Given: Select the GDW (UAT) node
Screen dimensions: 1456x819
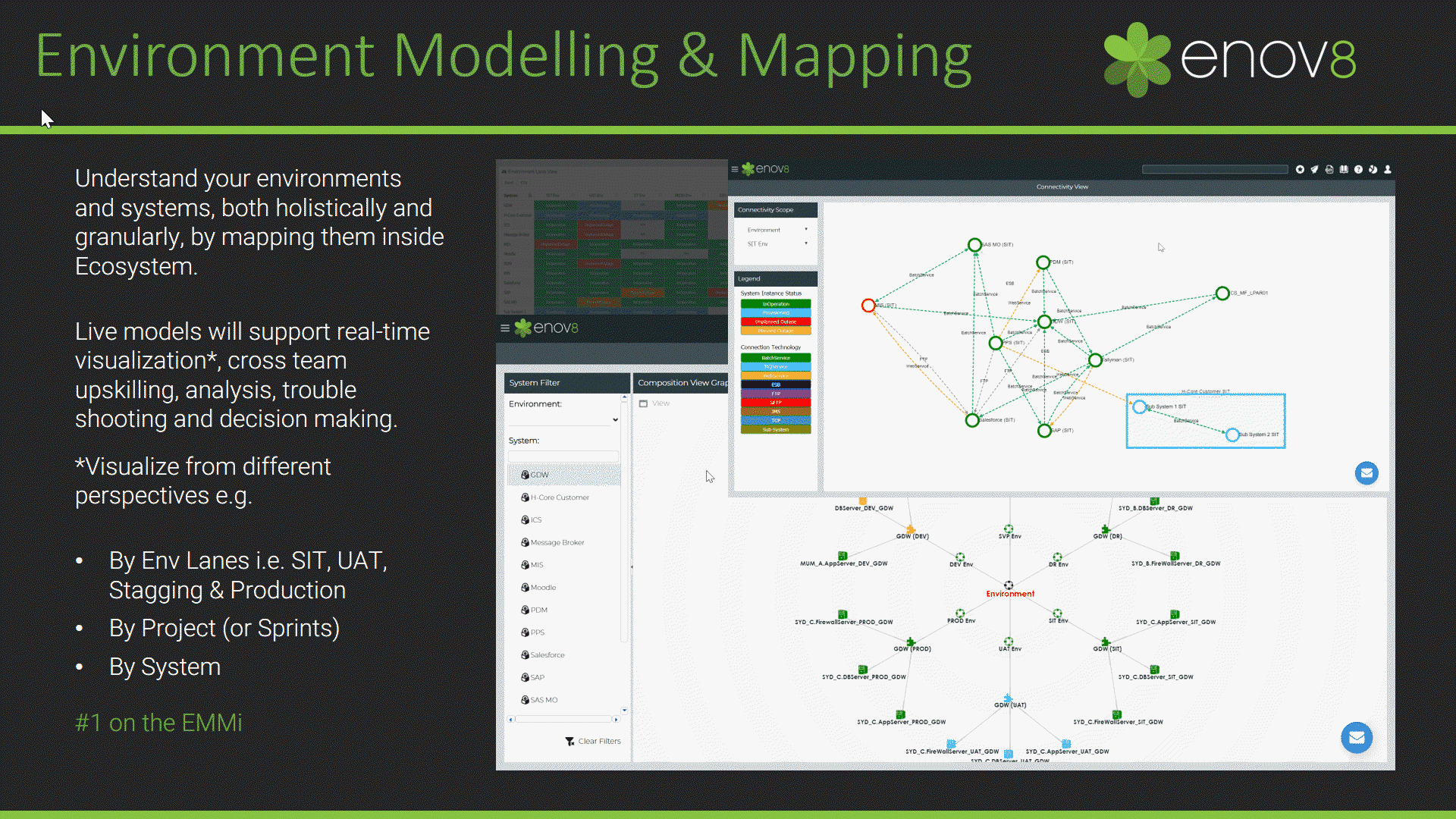Looking at the screenshot, I should pyautogui.click(x=1008, y=698).
